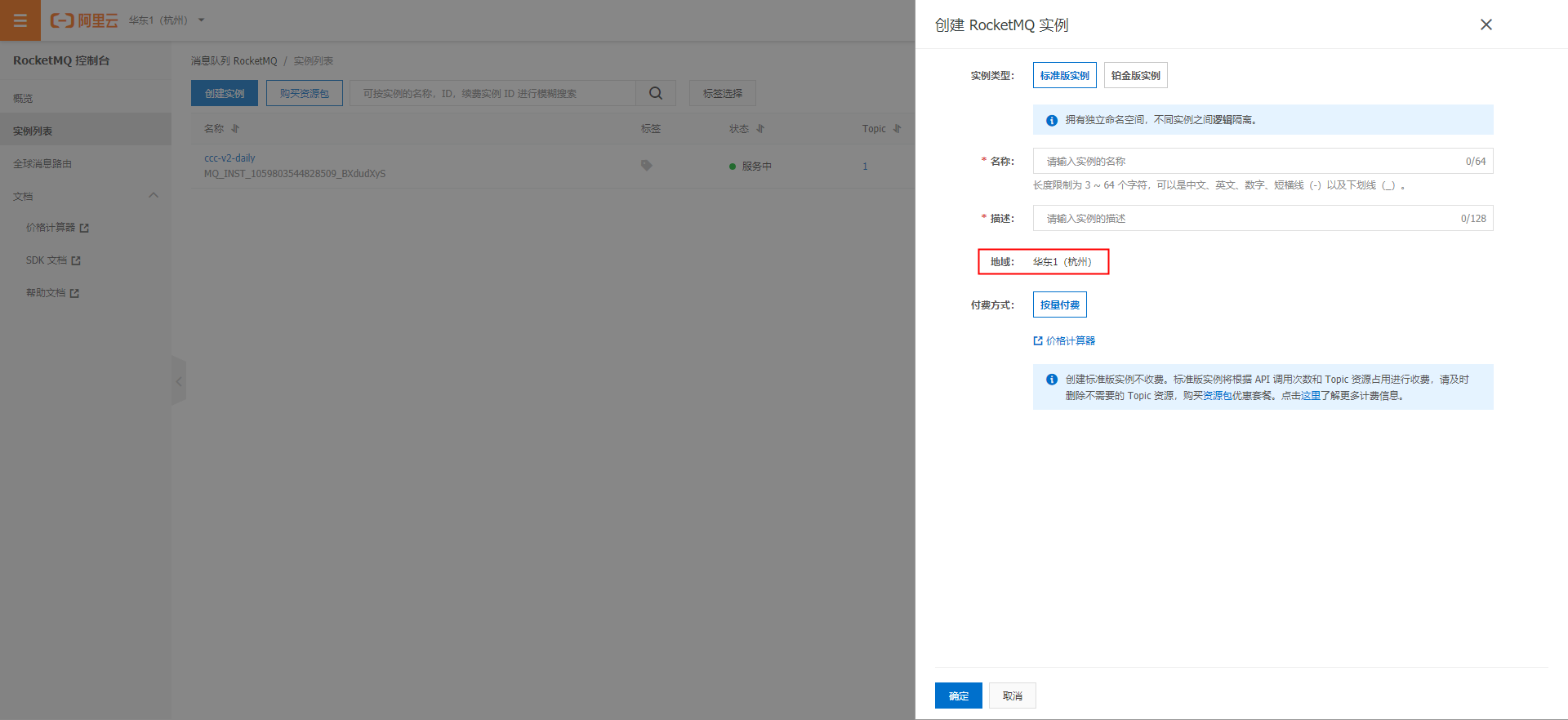The image size is (1568, 720).
Task: Click external-link icon beside sidebar 价格计算器
Action: [x=84, y=228]
